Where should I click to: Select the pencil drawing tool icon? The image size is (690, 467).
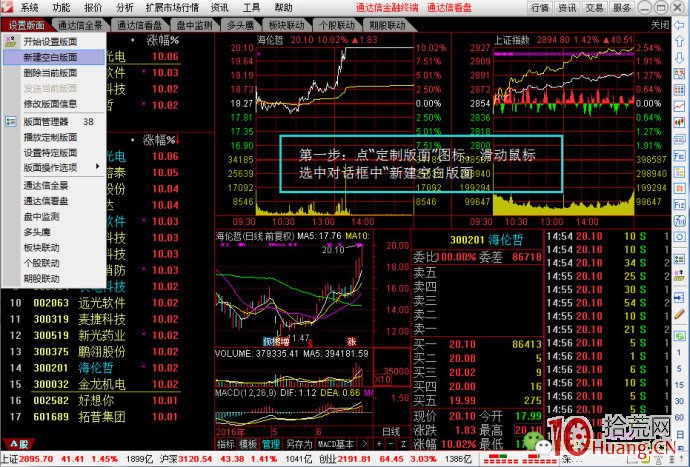click(679, 314)
